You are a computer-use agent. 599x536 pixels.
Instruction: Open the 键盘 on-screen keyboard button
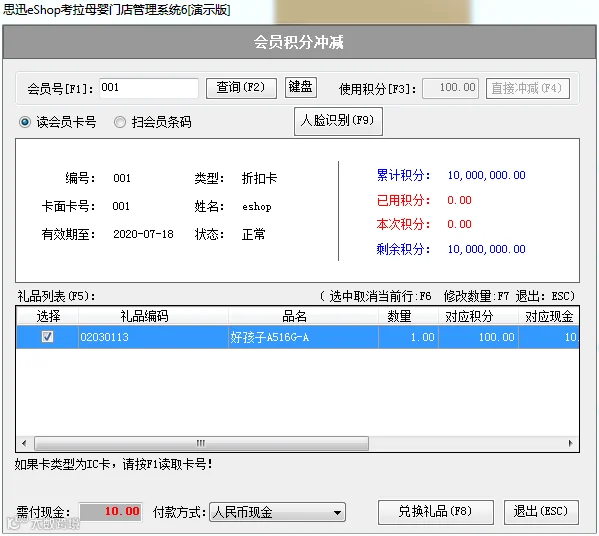301,87
